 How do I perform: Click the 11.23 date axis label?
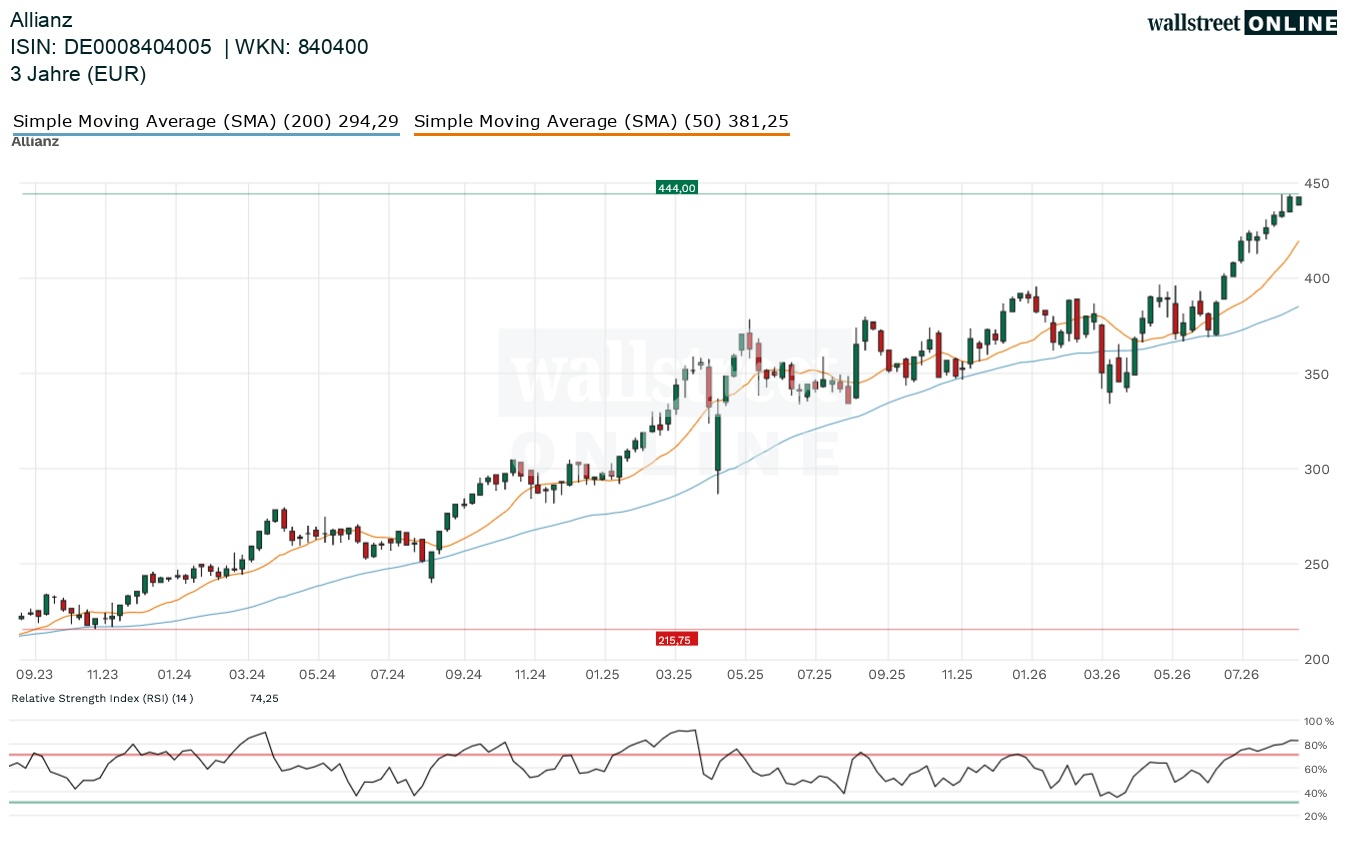[102, 675]
